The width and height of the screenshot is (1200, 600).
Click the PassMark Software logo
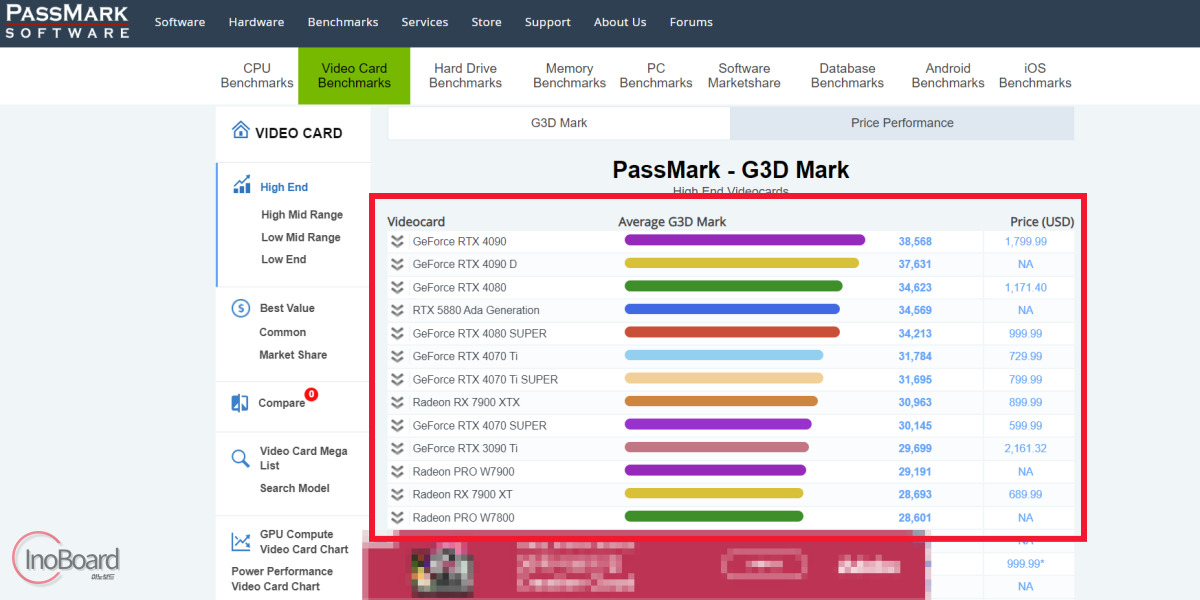click(x=67, y=21)
